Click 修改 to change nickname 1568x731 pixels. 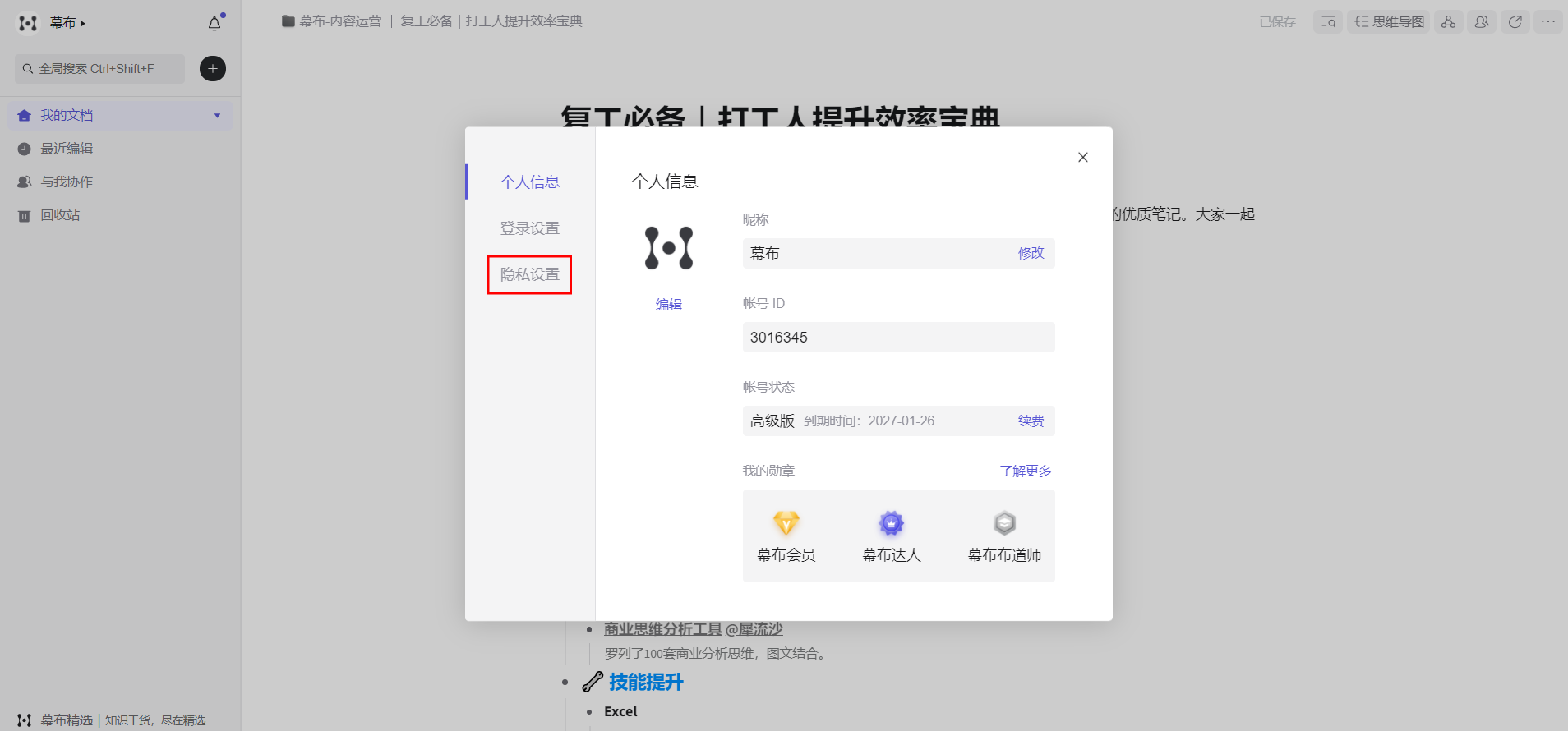tap(1031, 253)
